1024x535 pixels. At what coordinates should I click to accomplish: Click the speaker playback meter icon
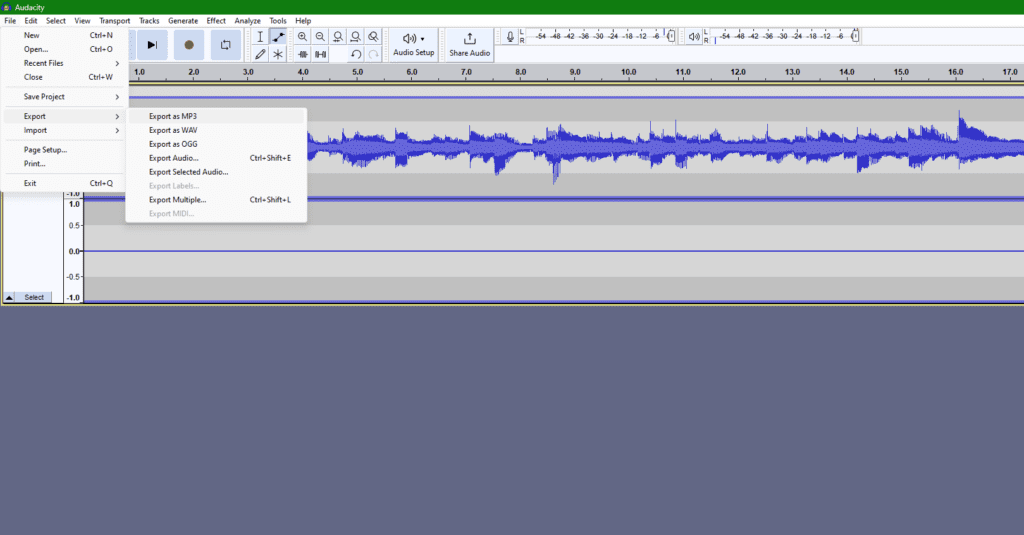pos(694,37)
